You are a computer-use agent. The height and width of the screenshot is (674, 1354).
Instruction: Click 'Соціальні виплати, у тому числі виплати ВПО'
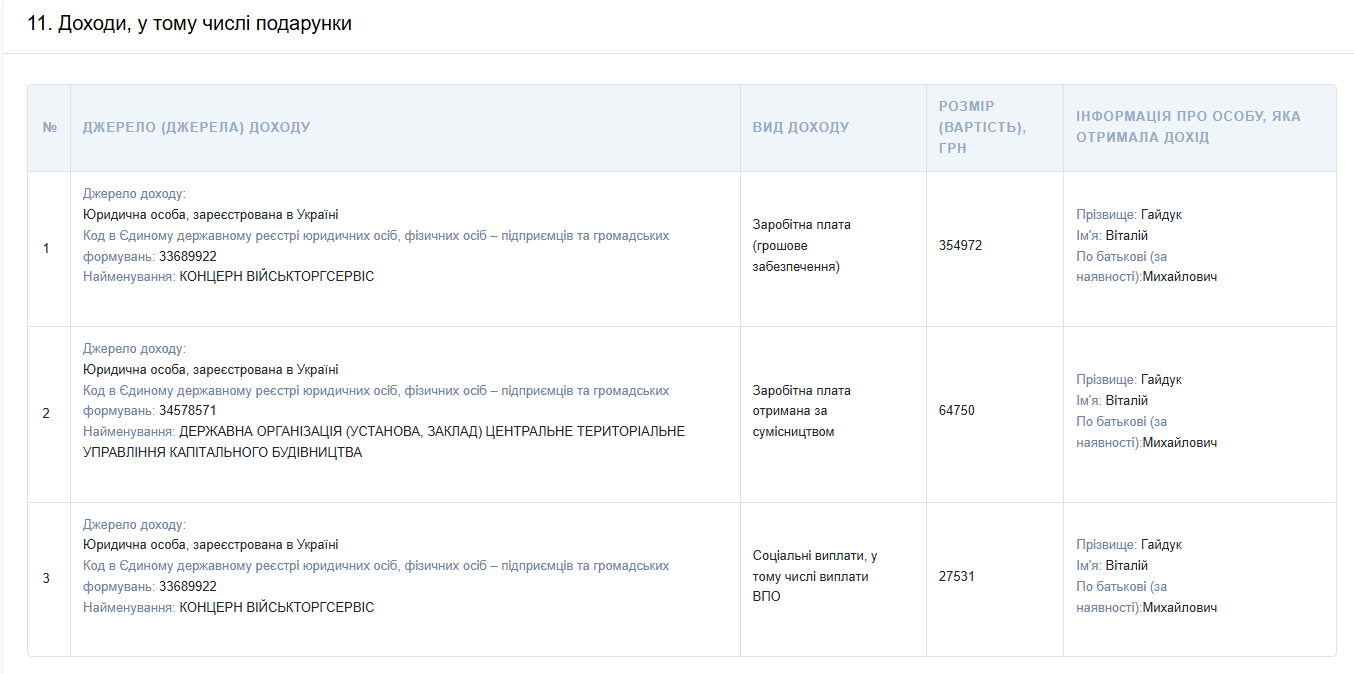click(x=815, y=576)
